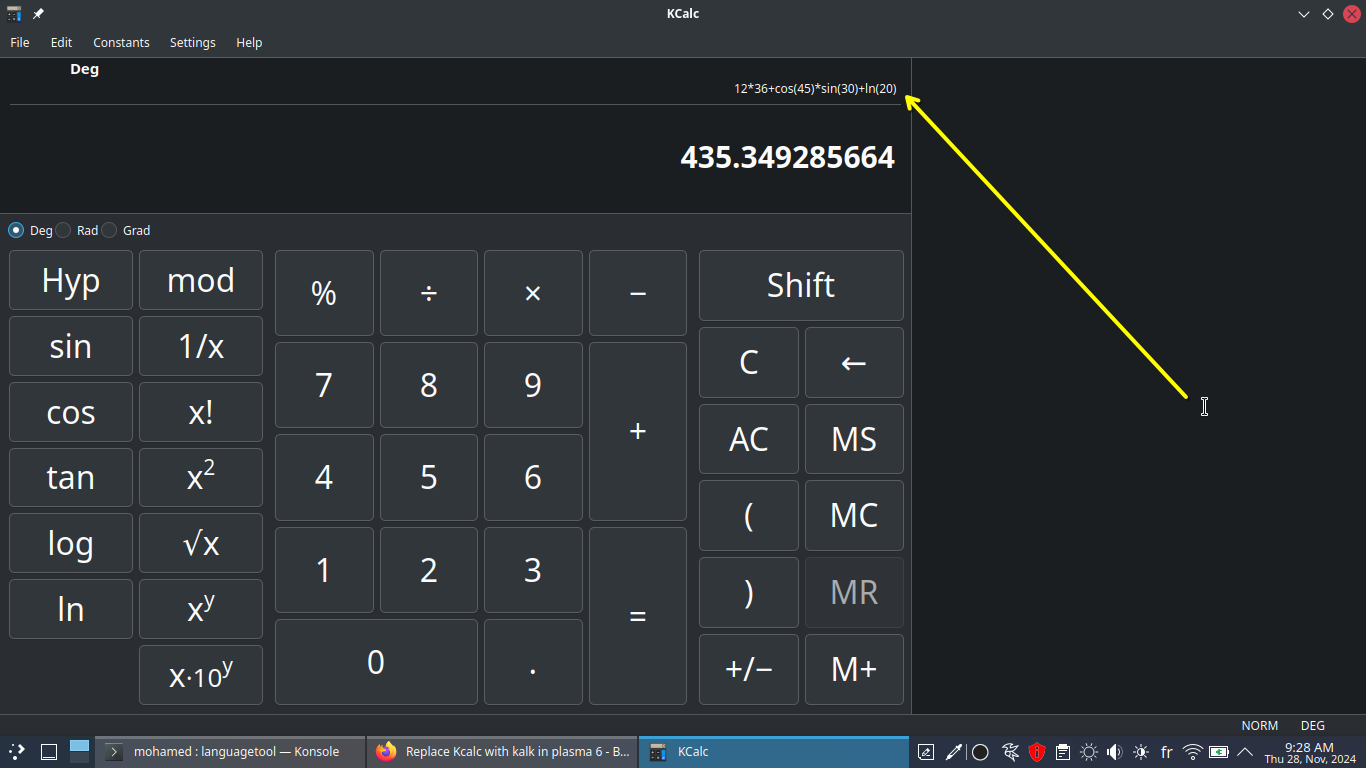
Task: Click the x! factorial button
Action: [x=201, y=412]
